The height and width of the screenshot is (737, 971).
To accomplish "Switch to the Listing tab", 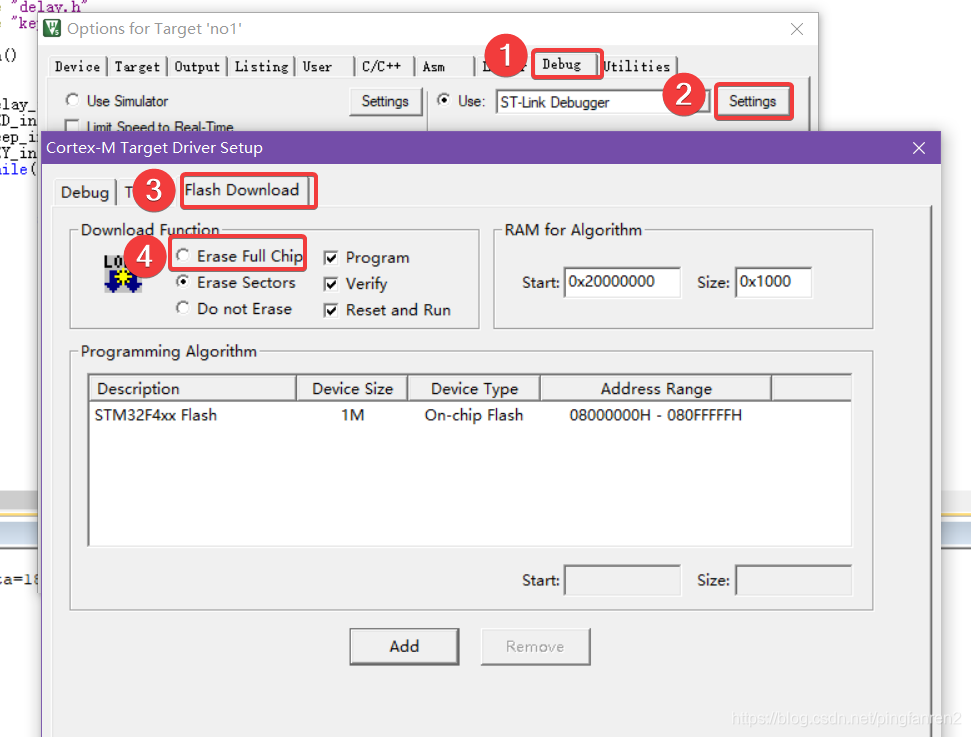I will point(261,66).
